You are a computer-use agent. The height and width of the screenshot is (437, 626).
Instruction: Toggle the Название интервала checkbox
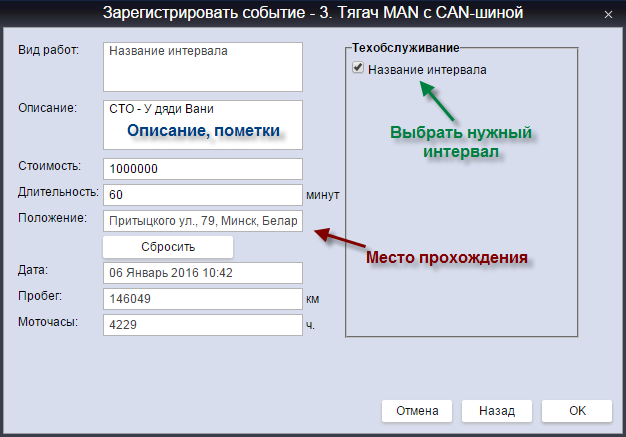pyautogui.click(x=358, y=70)
